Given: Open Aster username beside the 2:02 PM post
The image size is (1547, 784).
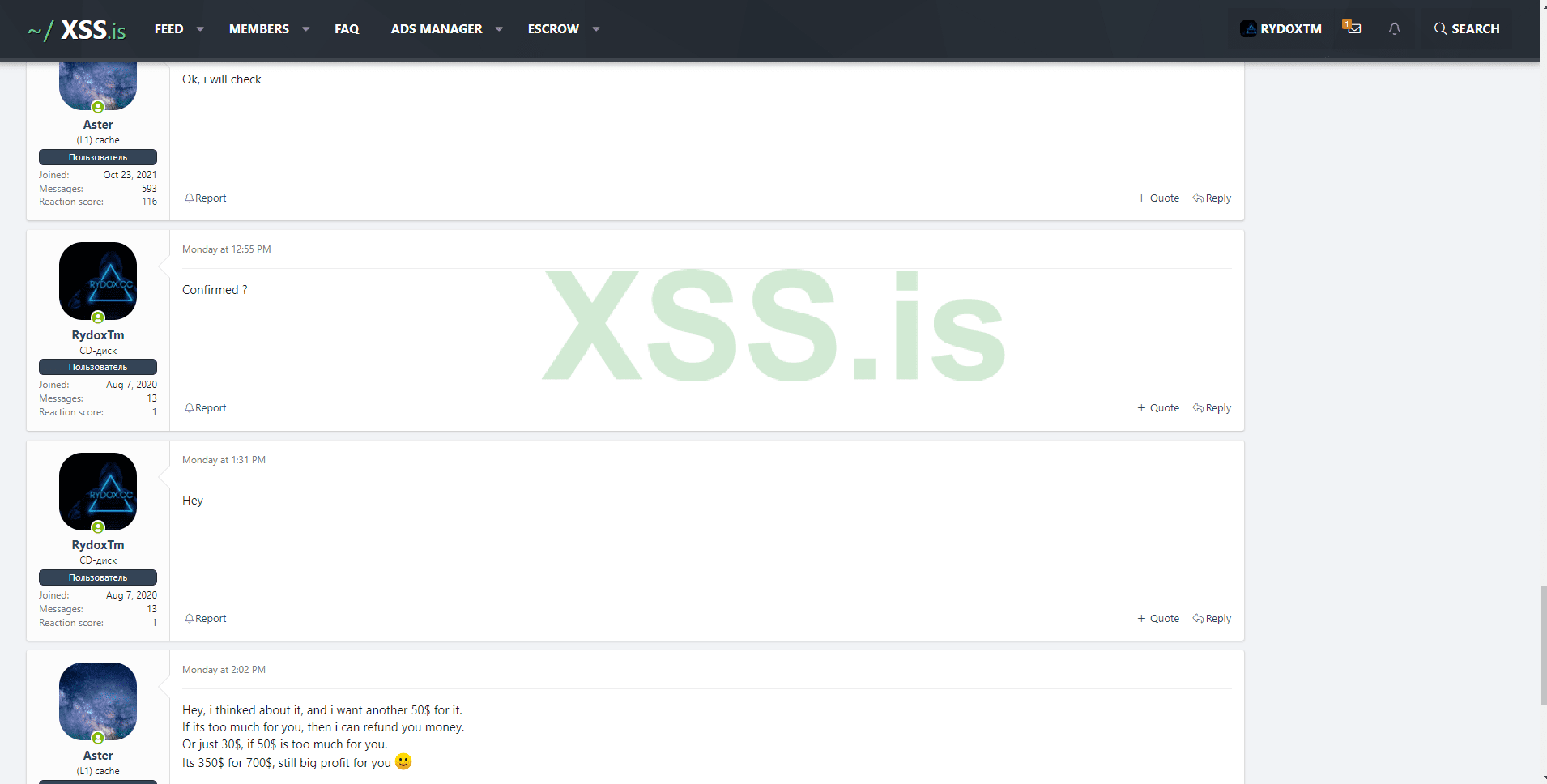Looking at the screenshot, I should (x=98, y=756).
